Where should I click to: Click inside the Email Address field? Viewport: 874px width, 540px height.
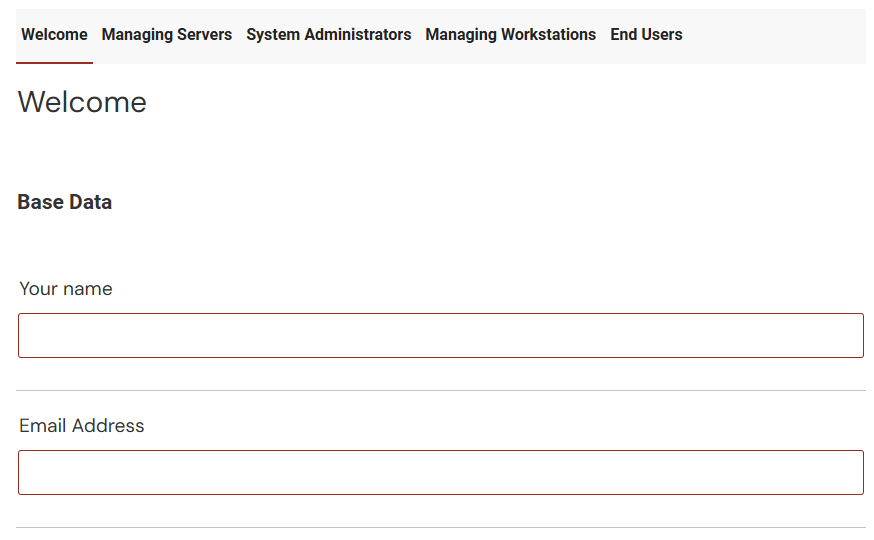coord(440,473)
